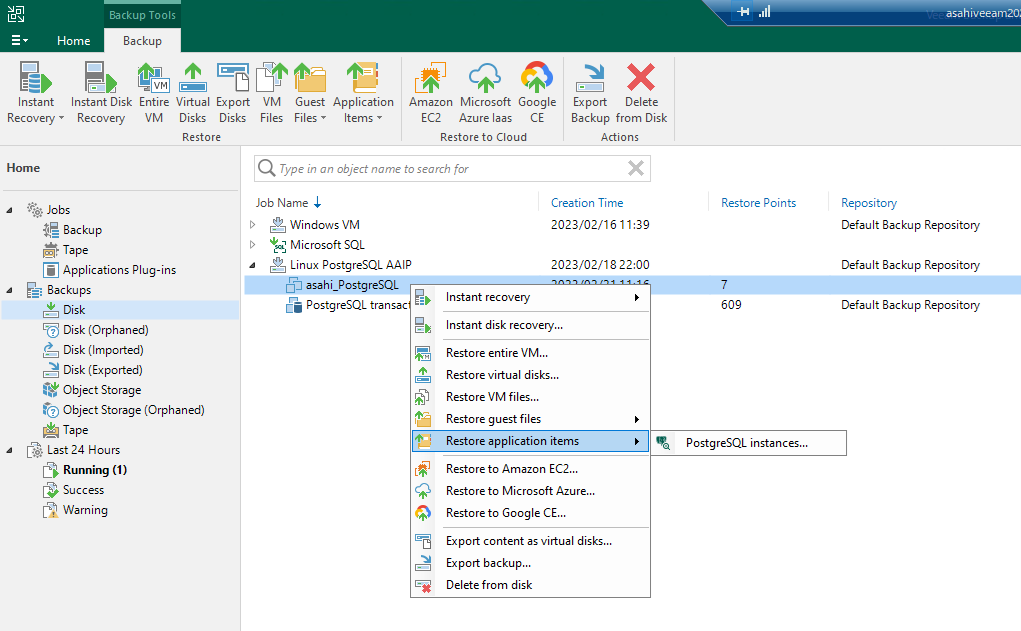
Task: Open Disk (Orphaned) backups node
Action: point(105,330)
